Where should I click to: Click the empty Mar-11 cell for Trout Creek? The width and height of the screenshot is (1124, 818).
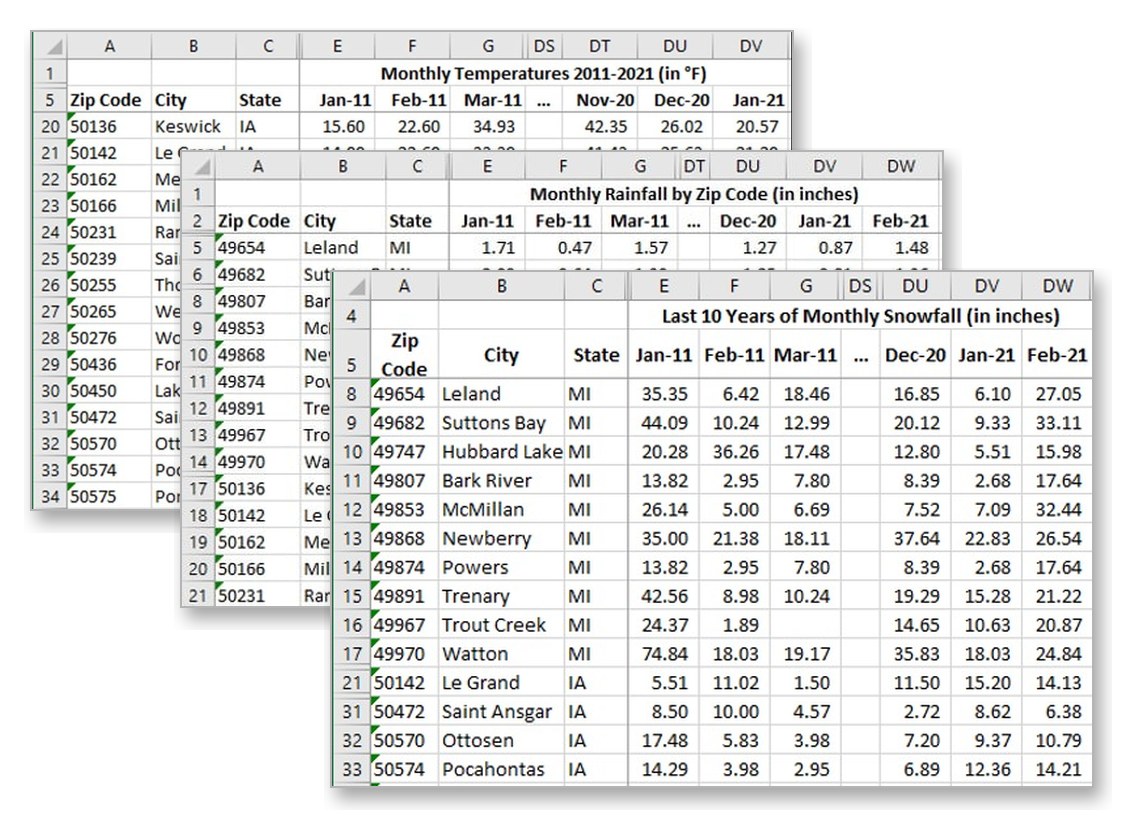point(805,625)
